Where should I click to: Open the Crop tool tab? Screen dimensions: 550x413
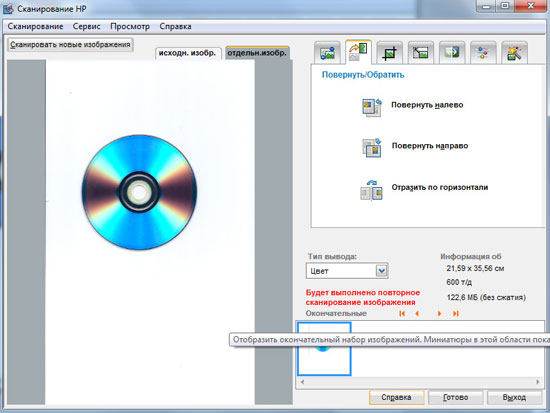click(x=389, y=53)
